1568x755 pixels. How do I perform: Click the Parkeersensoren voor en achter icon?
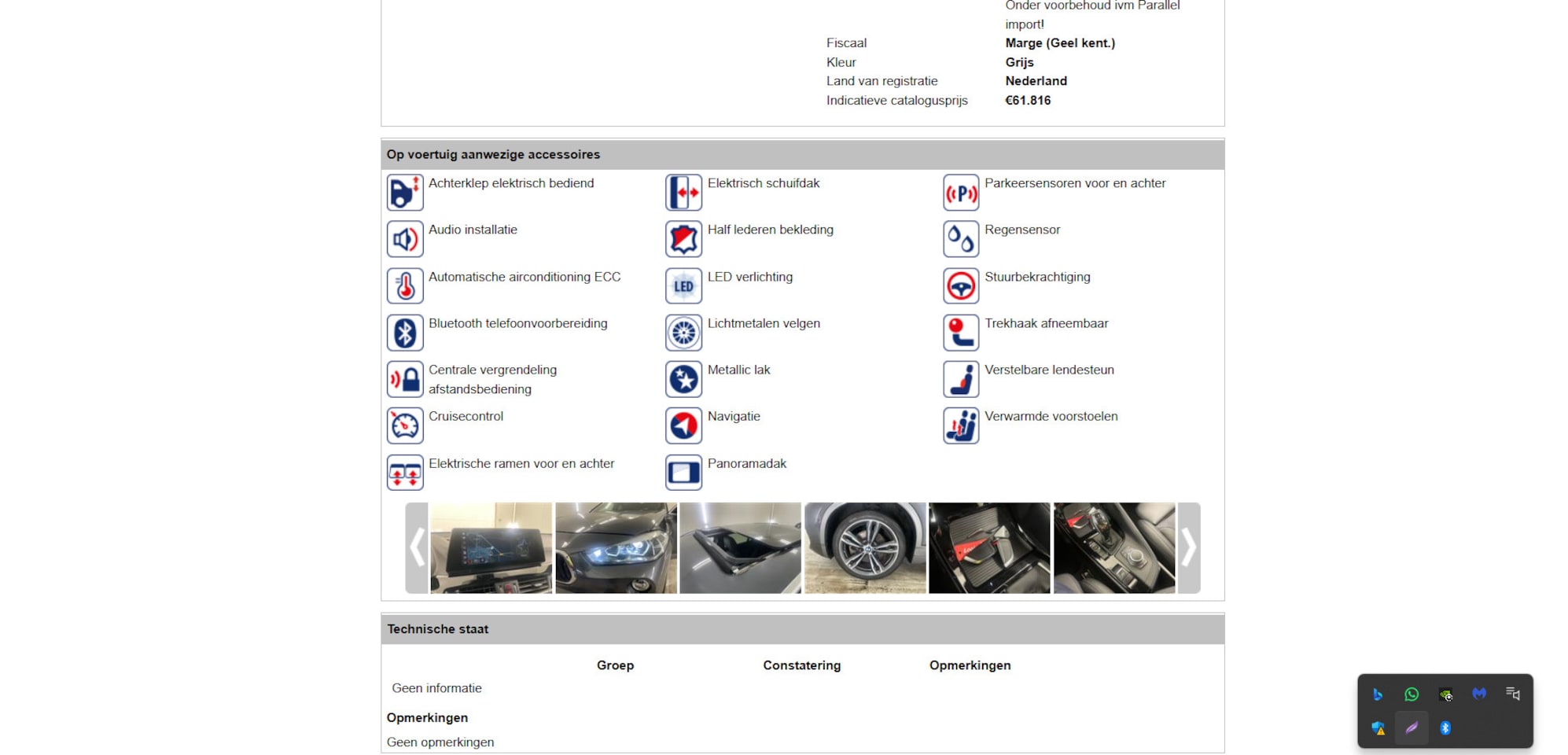[961, 193]
